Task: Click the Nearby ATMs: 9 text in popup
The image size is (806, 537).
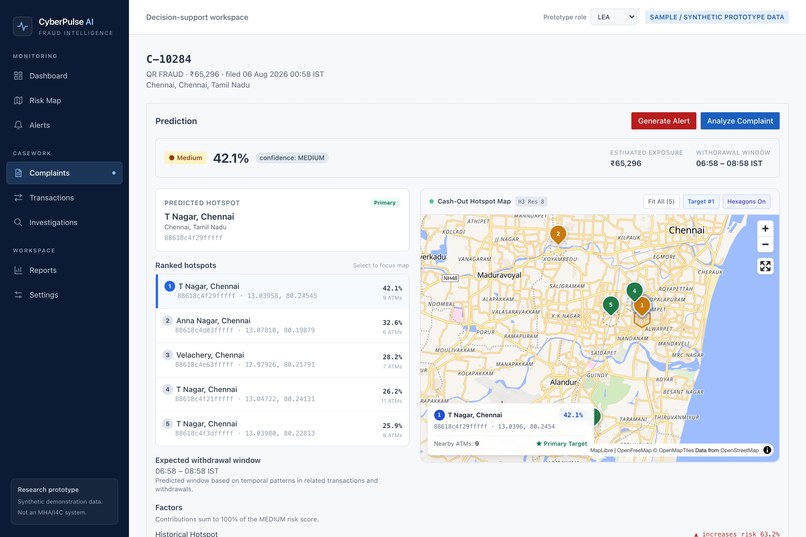Action: [456, 443]
